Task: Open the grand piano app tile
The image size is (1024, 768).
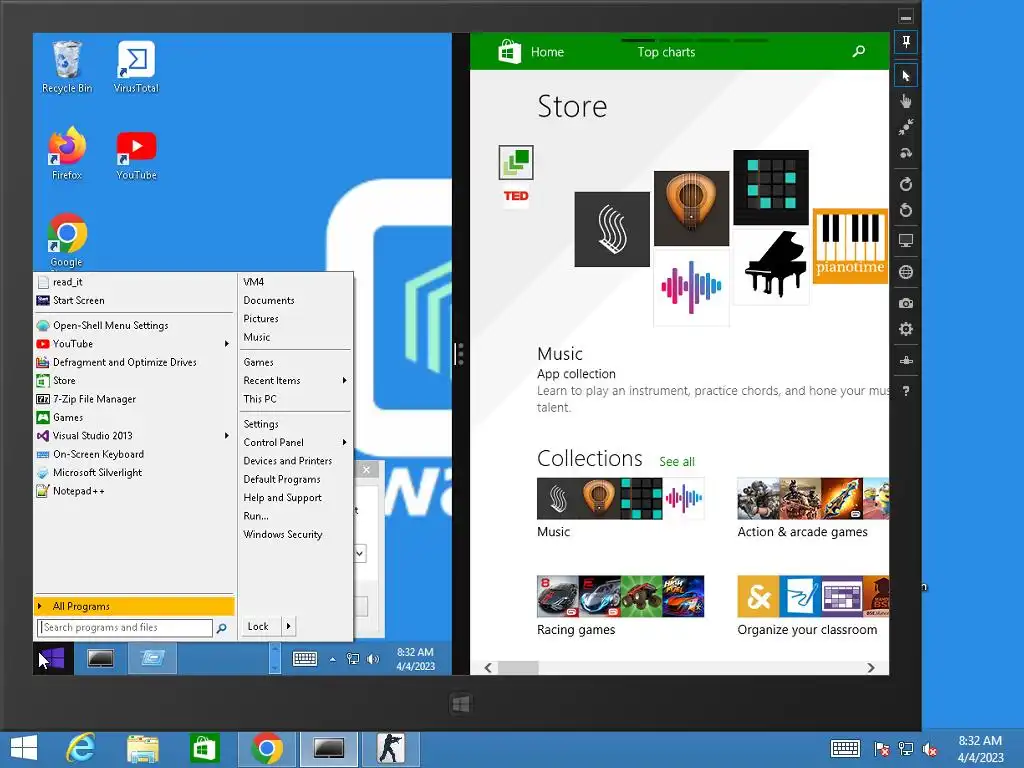Action: [771, 266]
